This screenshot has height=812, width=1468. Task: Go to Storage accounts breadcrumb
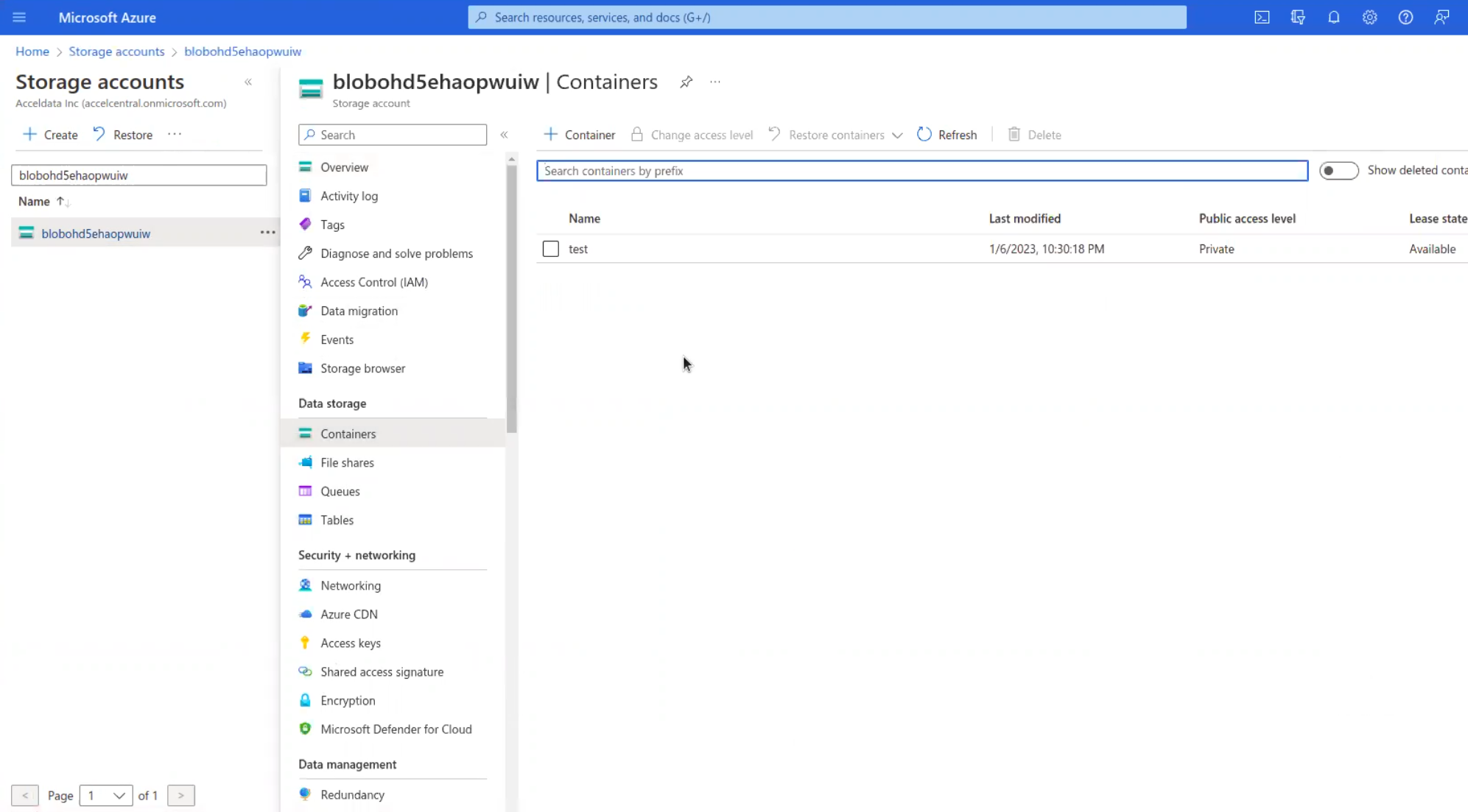pos(116,52)
